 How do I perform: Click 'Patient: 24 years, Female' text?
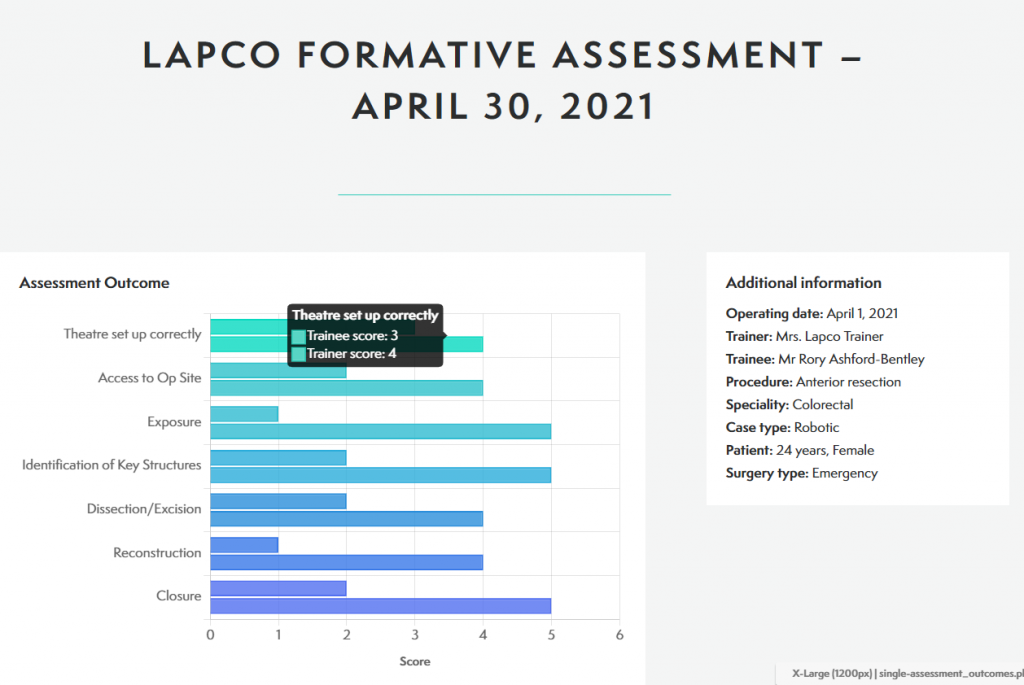800,450
